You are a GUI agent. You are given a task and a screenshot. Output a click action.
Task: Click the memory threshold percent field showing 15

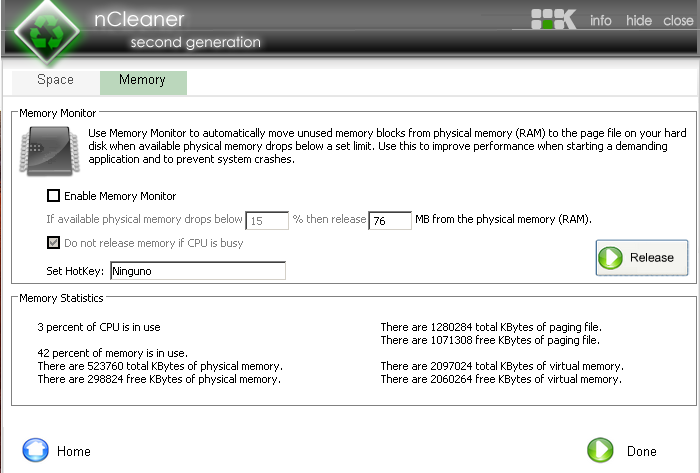[x=267, y=220]
